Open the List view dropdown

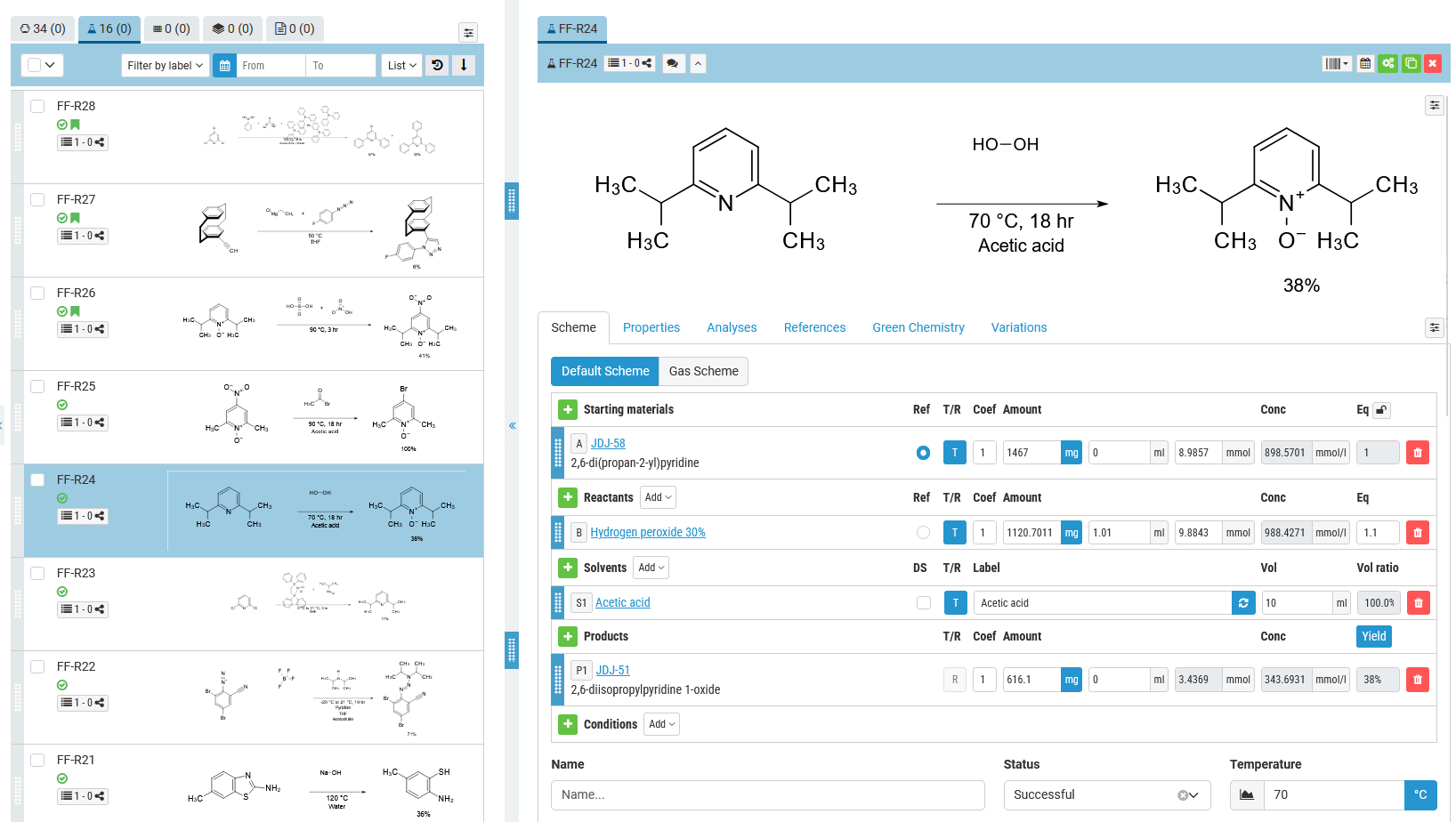pyautogui.click(x=401, y=65)
